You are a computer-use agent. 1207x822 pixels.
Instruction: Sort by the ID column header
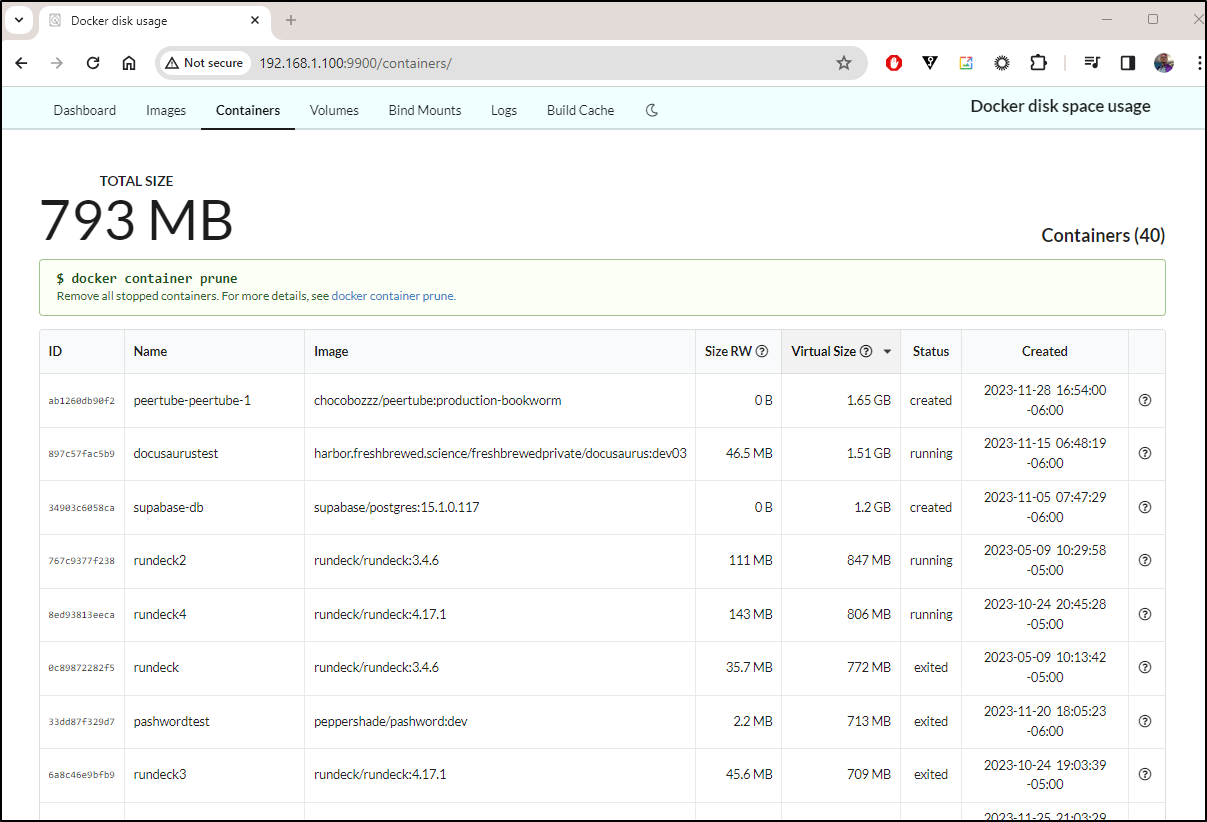(x=82, y=351)
